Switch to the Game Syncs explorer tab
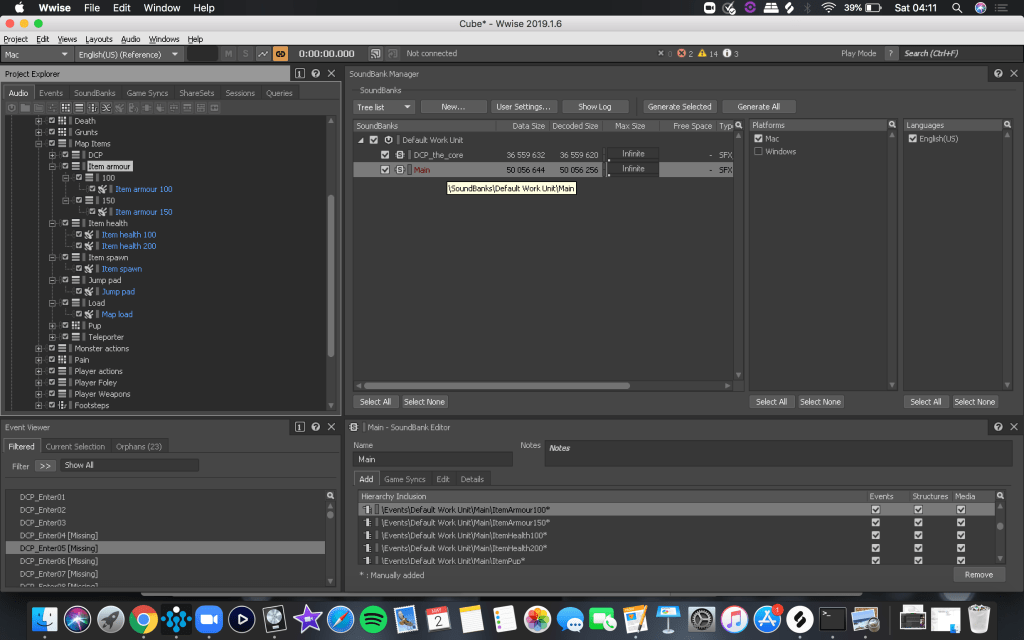 [x=147, y=93]
